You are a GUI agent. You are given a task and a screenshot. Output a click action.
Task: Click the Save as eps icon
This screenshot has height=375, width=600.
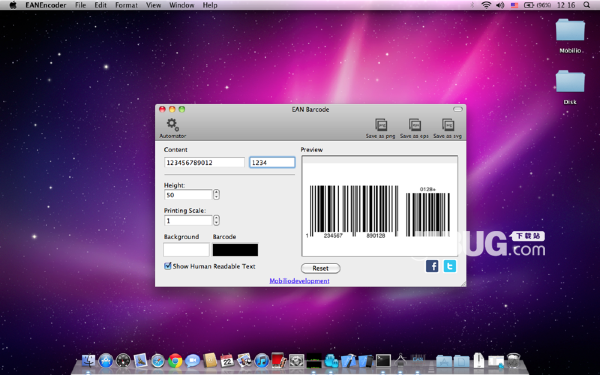414,128
